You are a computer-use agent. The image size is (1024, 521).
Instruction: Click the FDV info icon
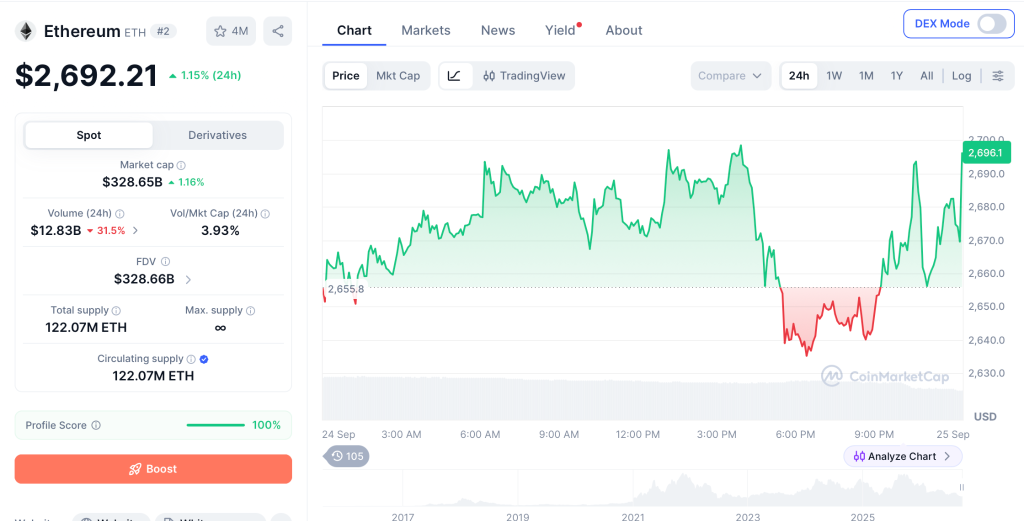pyautogui.click(x=165, y=262)
